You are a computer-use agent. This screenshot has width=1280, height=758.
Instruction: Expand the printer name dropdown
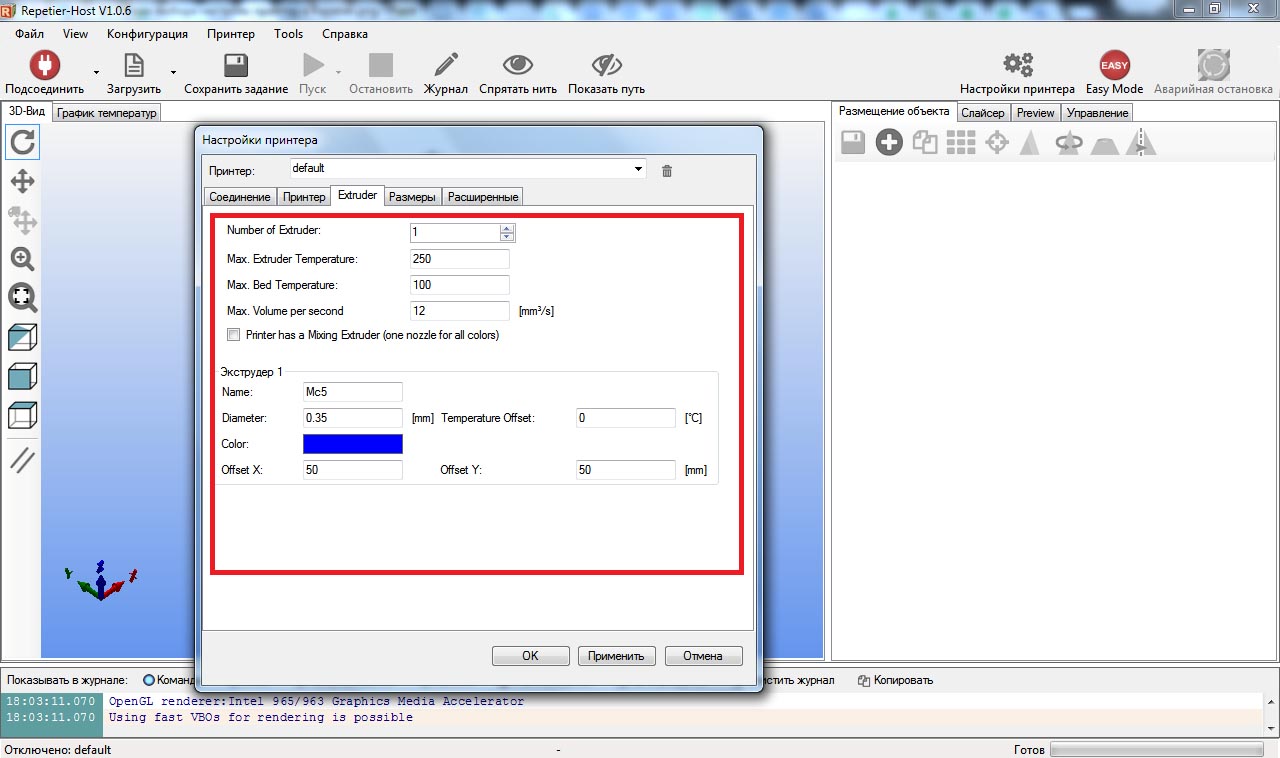[639, 169]
